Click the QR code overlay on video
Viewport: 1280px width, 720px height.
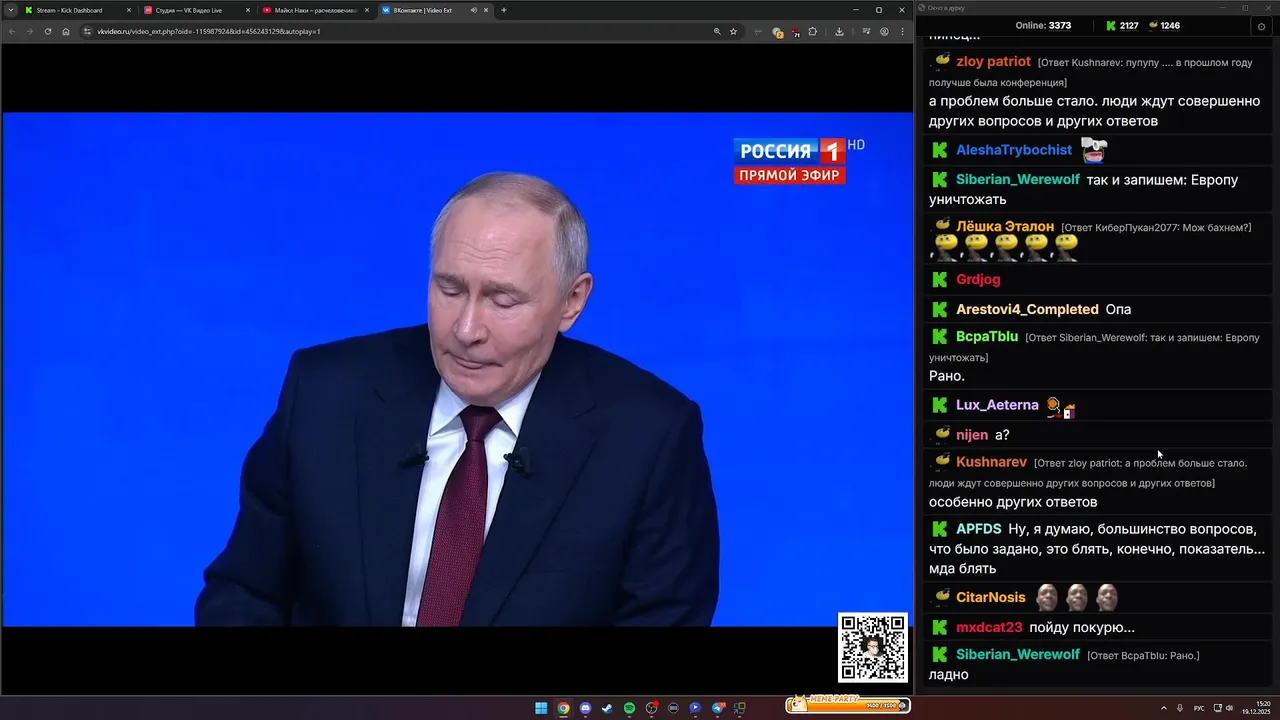[873, 647]
